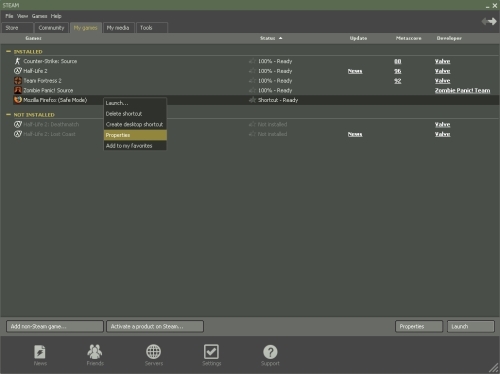
Task: Sort by the Metascore column header
Action: (x=408, y=38)
